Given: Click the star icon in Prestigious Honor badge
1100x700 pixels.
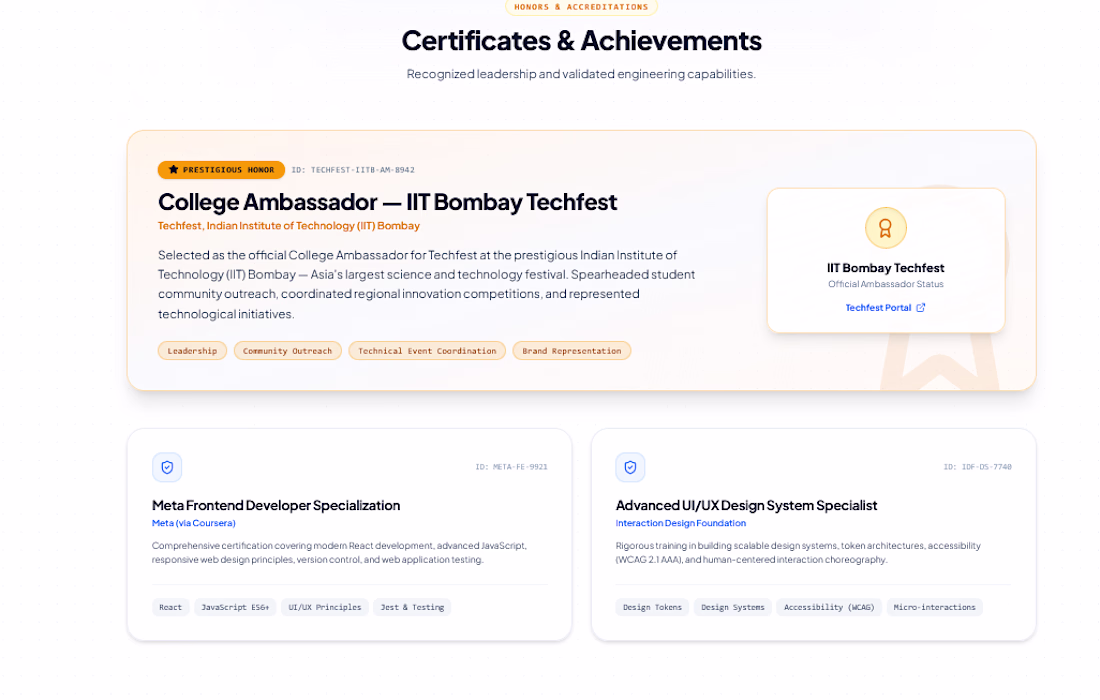Looking at the screenshot, I should (173, 170).
